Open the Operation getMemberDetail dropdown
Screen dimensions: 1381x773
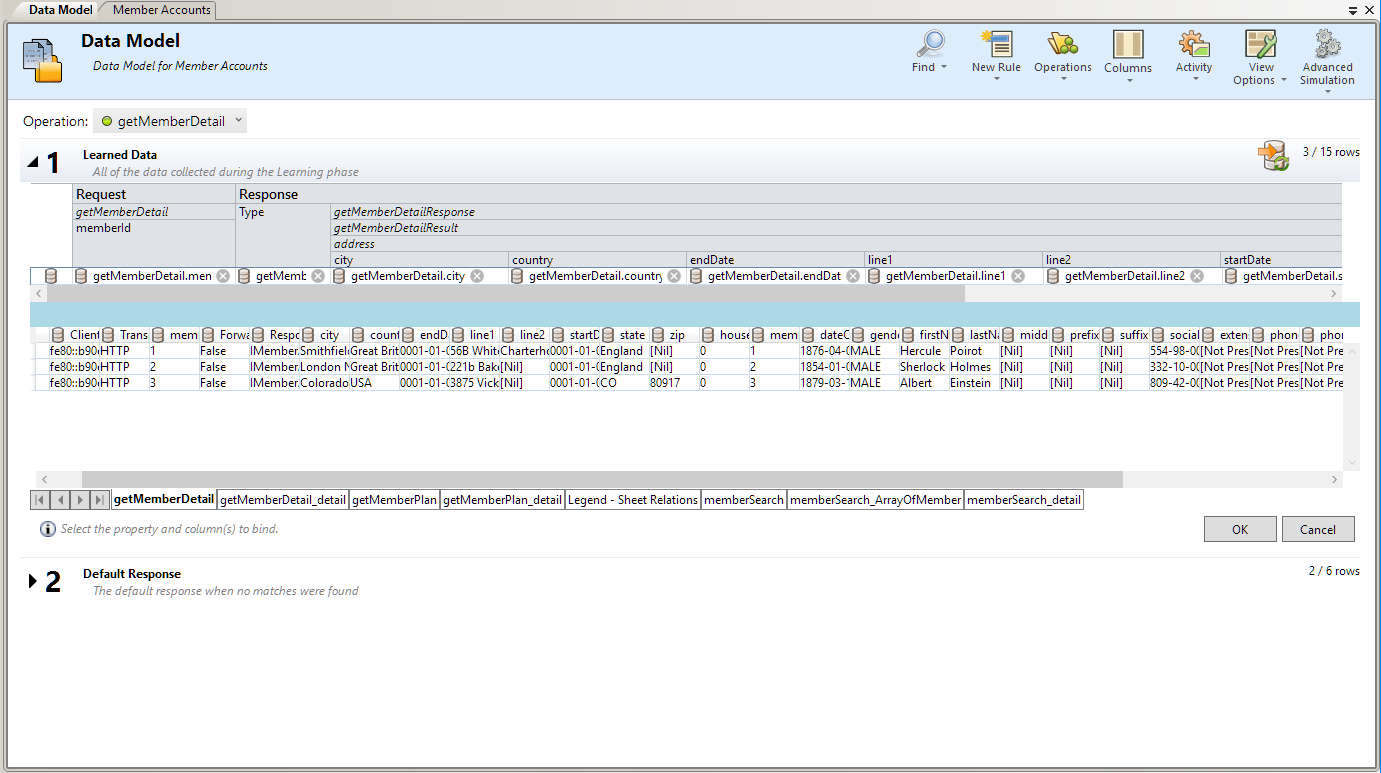[170, 122]
